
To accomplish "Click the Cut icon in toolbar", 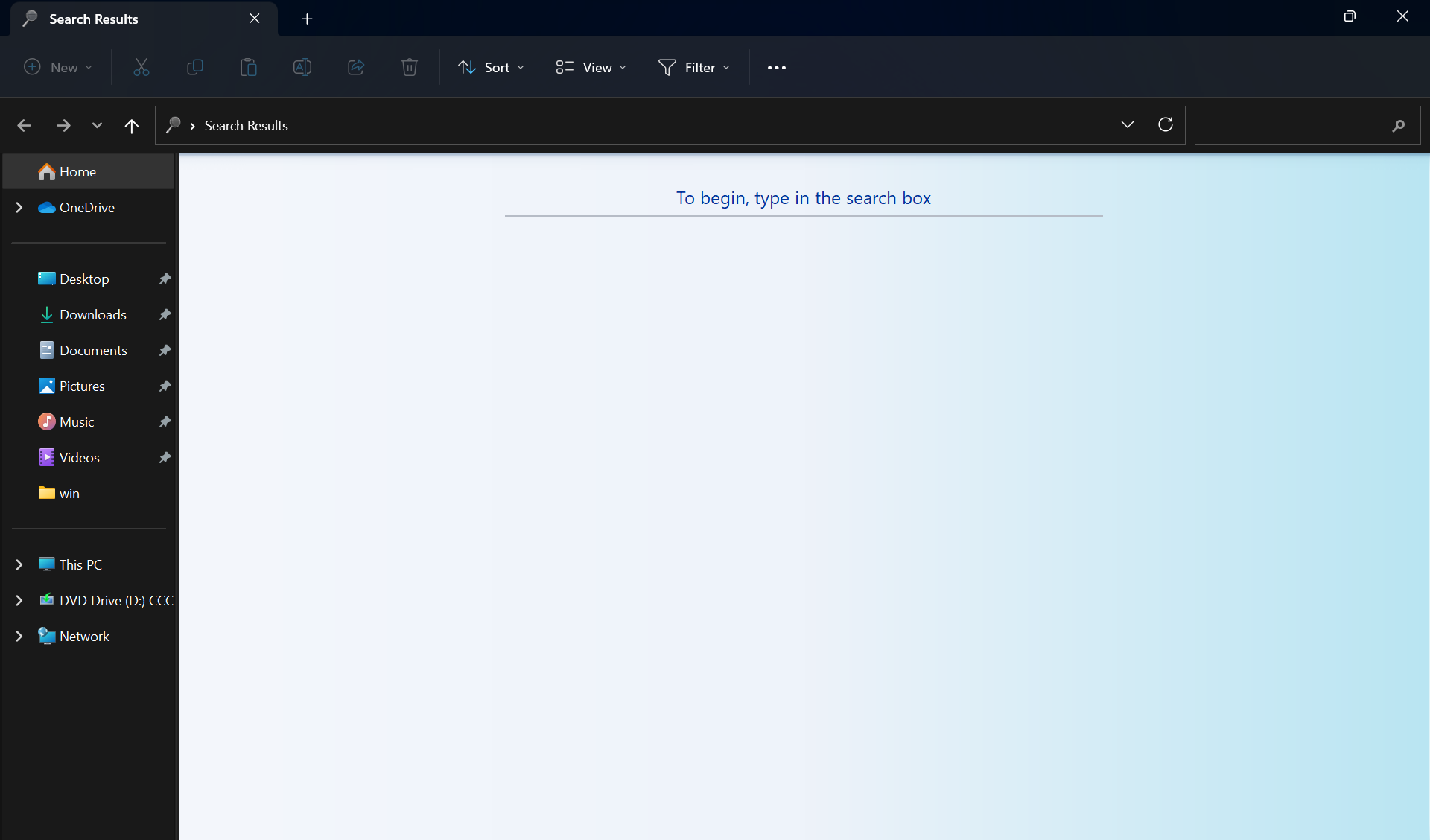I will click(141, 67).
